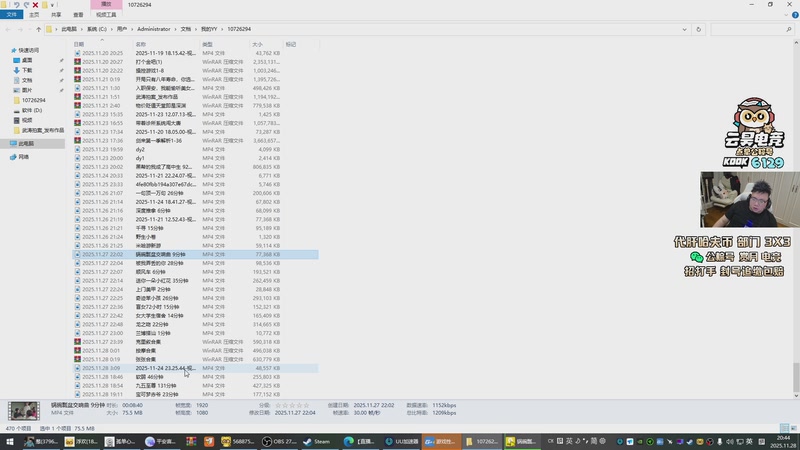Click the first rating star in details pane
Screen dimensions: 800x450
[278, 405]
